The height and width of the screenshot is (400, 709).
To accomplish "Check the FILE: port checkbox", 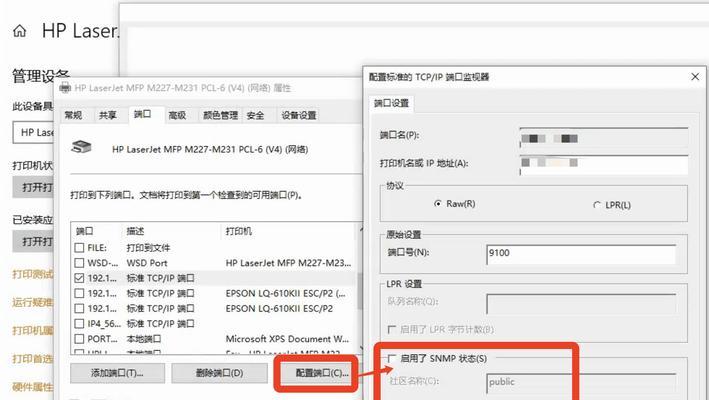I will pyautogui.click(x=79, y=248).
